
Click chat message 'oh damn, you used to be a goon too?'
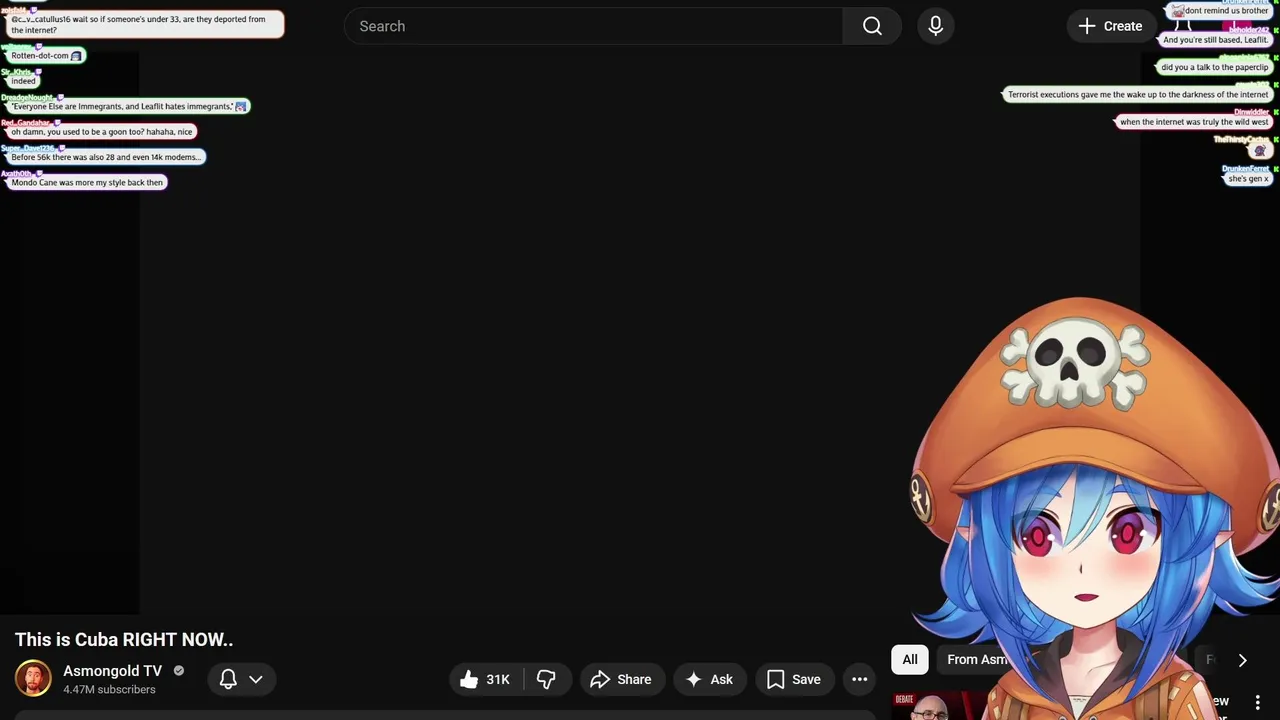[x=101, y=132]
